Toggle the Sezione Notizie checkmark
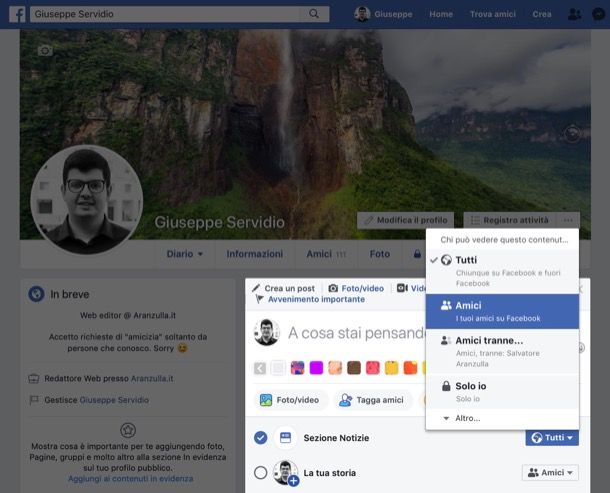The width and height of the screenshot is (610, 493). pos(261,438)
